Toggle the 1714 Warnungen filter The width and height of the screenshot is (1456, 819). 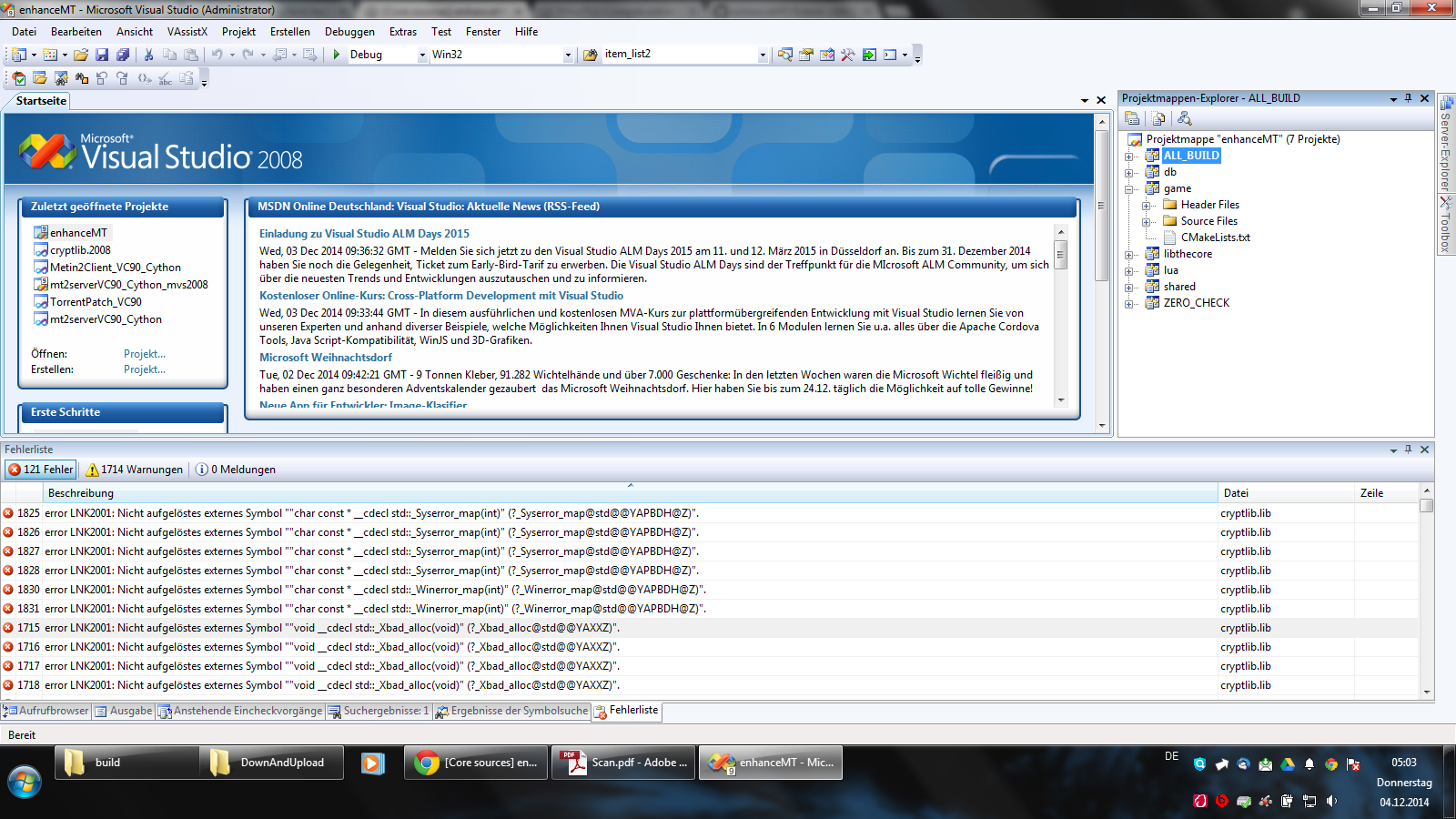[134, 470]
